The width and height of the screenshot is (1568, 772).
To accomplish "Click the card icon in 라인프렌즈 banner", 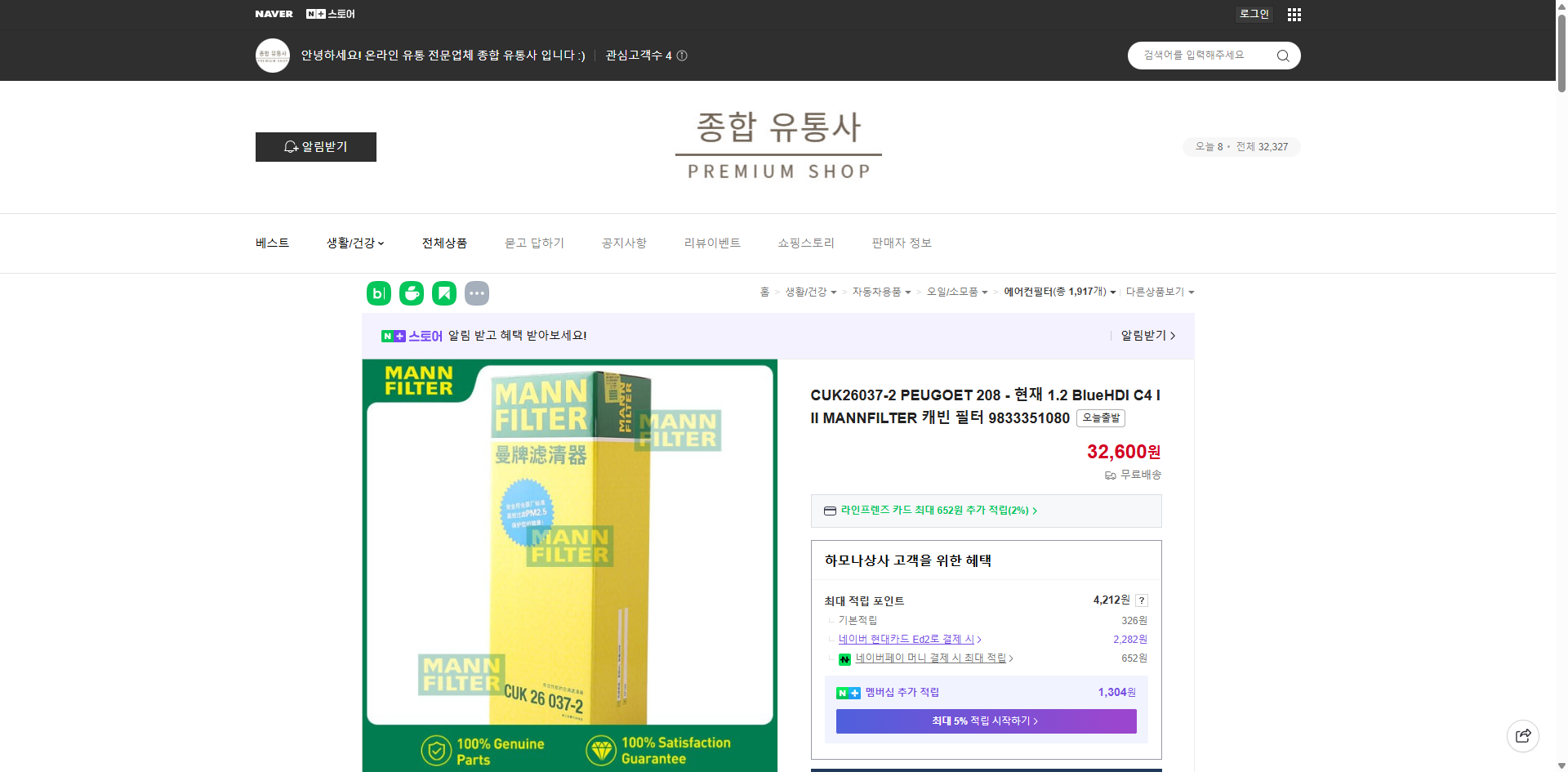I will point(829,511).
